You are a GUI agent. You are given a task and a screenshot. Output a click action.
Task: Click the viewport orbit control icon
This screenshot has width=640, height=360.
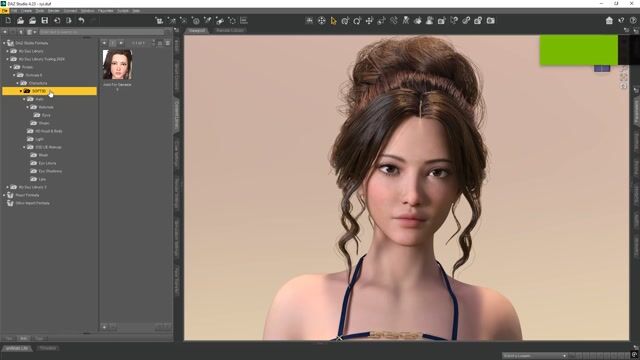623,69
